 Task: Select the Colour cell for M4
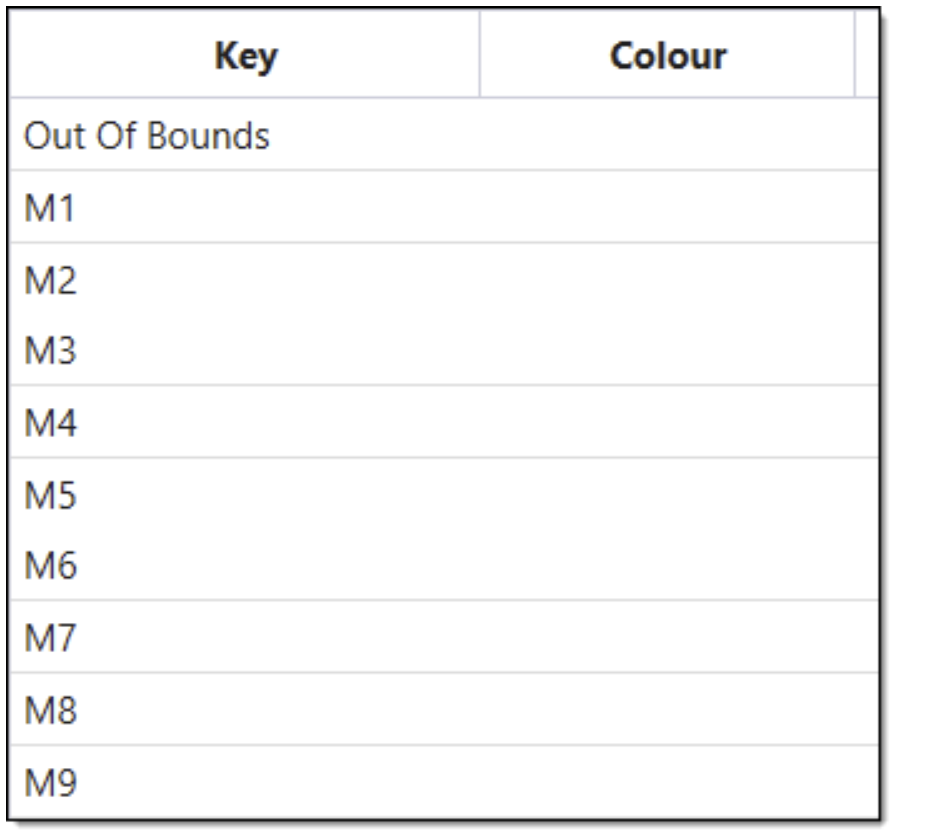pyautogui.click(x=667, y=424)
